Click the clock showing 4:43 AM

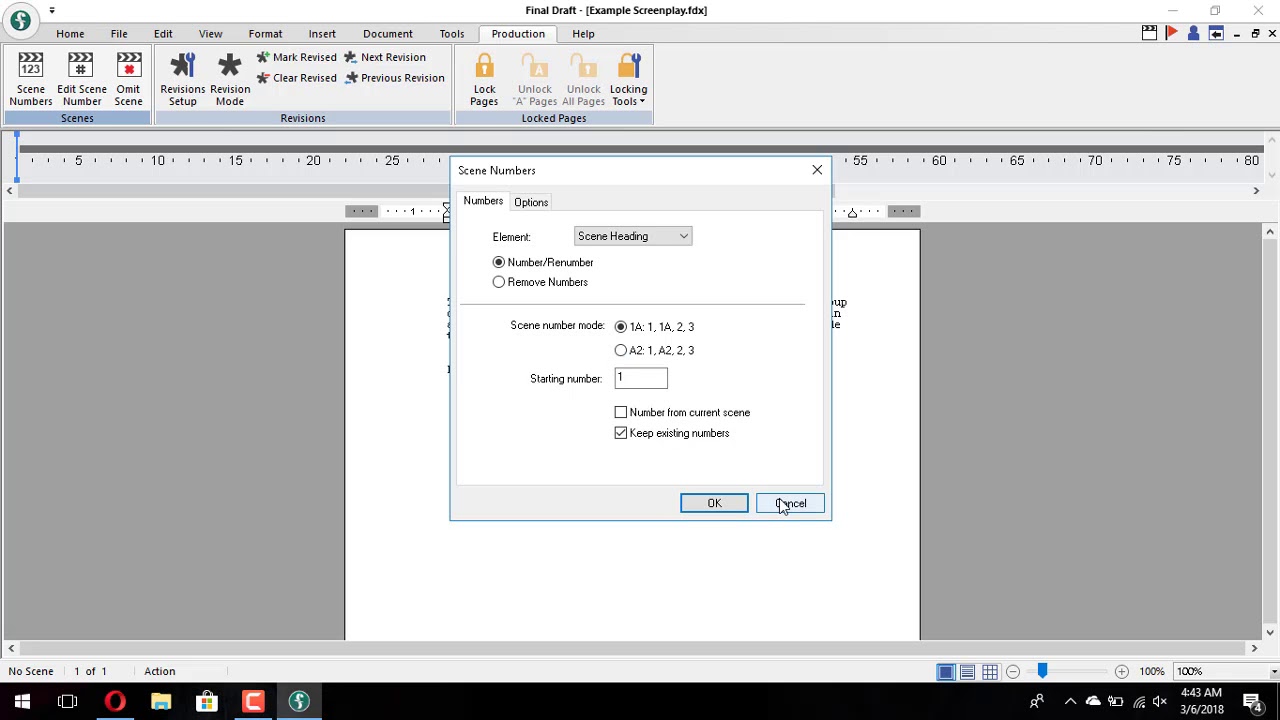pyautogui.click(x=1201, y=693)
